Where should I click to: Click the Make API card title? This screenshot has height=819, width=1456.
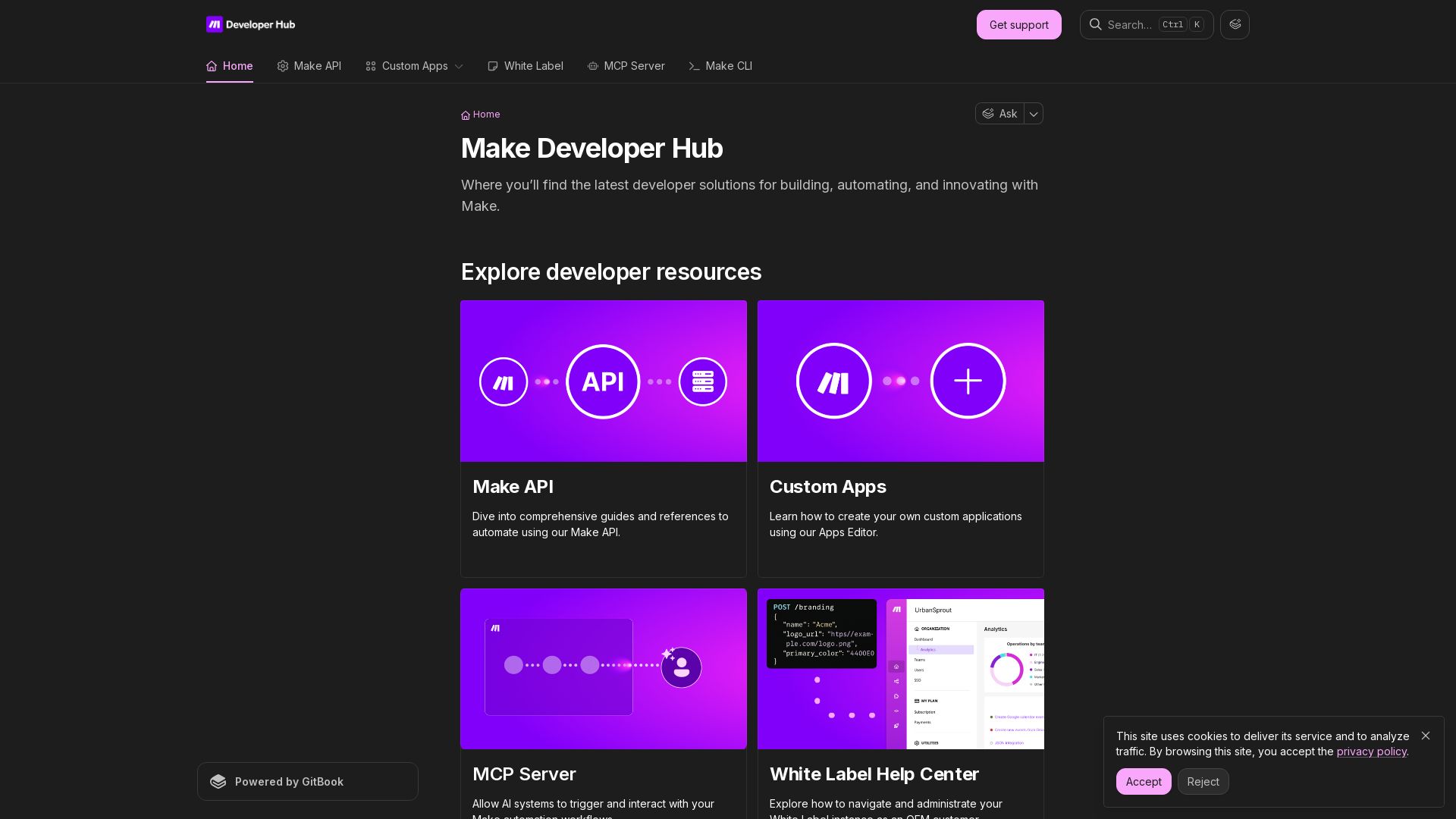[513, 487]
